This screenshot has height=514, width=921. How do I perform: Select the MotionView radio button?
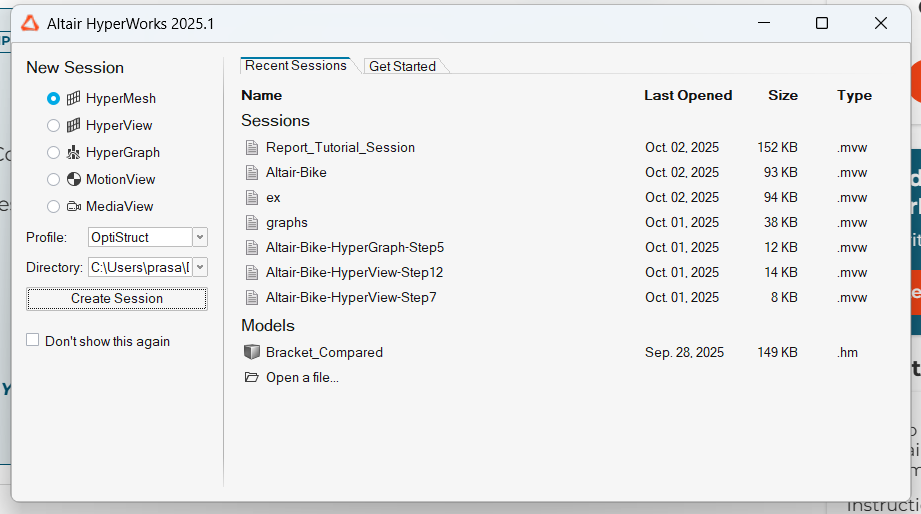pos(54,180)
